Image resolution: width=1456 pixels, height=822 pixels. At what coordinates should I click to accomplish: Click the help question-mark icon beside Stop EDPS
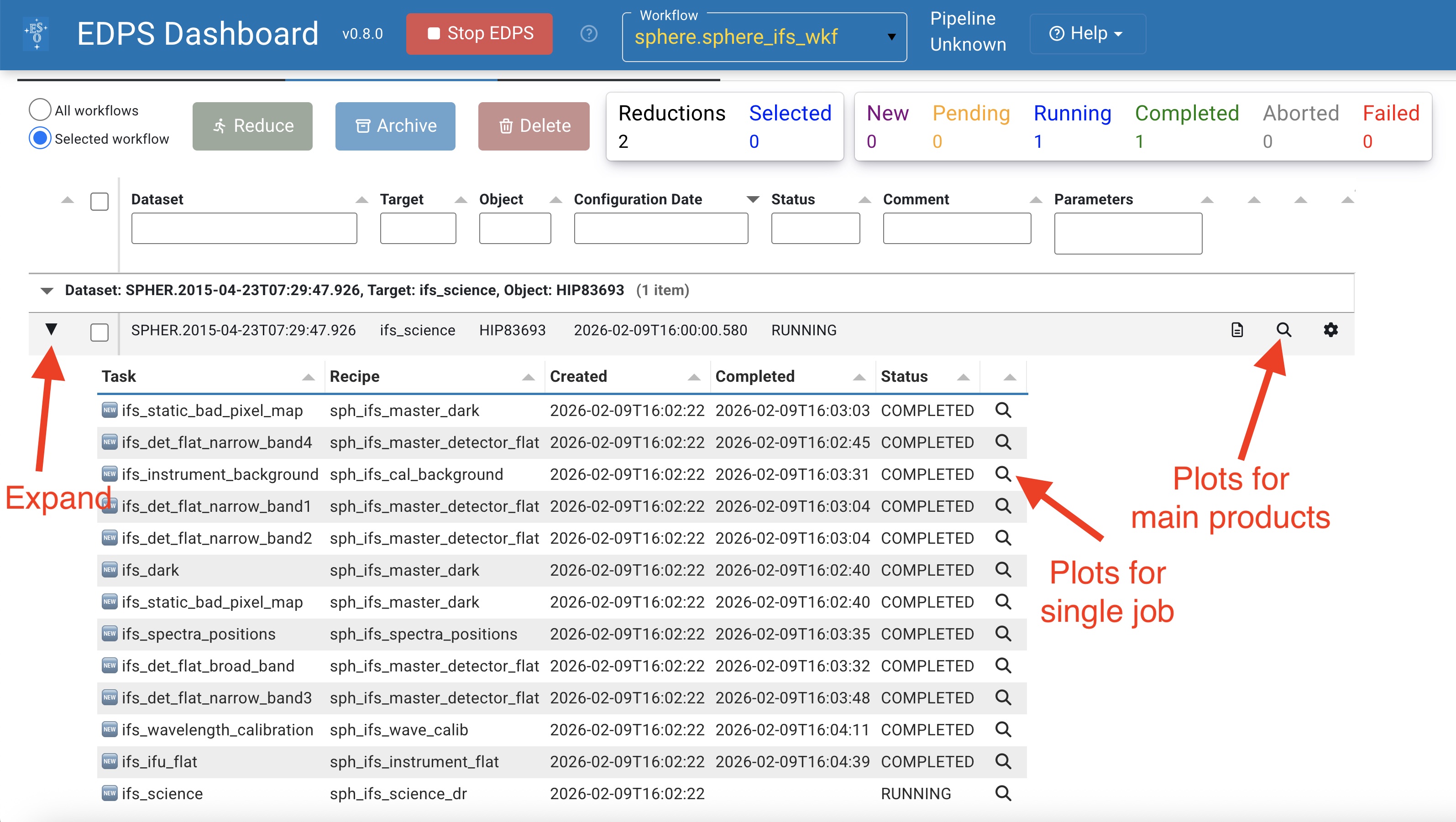point(589,34)
